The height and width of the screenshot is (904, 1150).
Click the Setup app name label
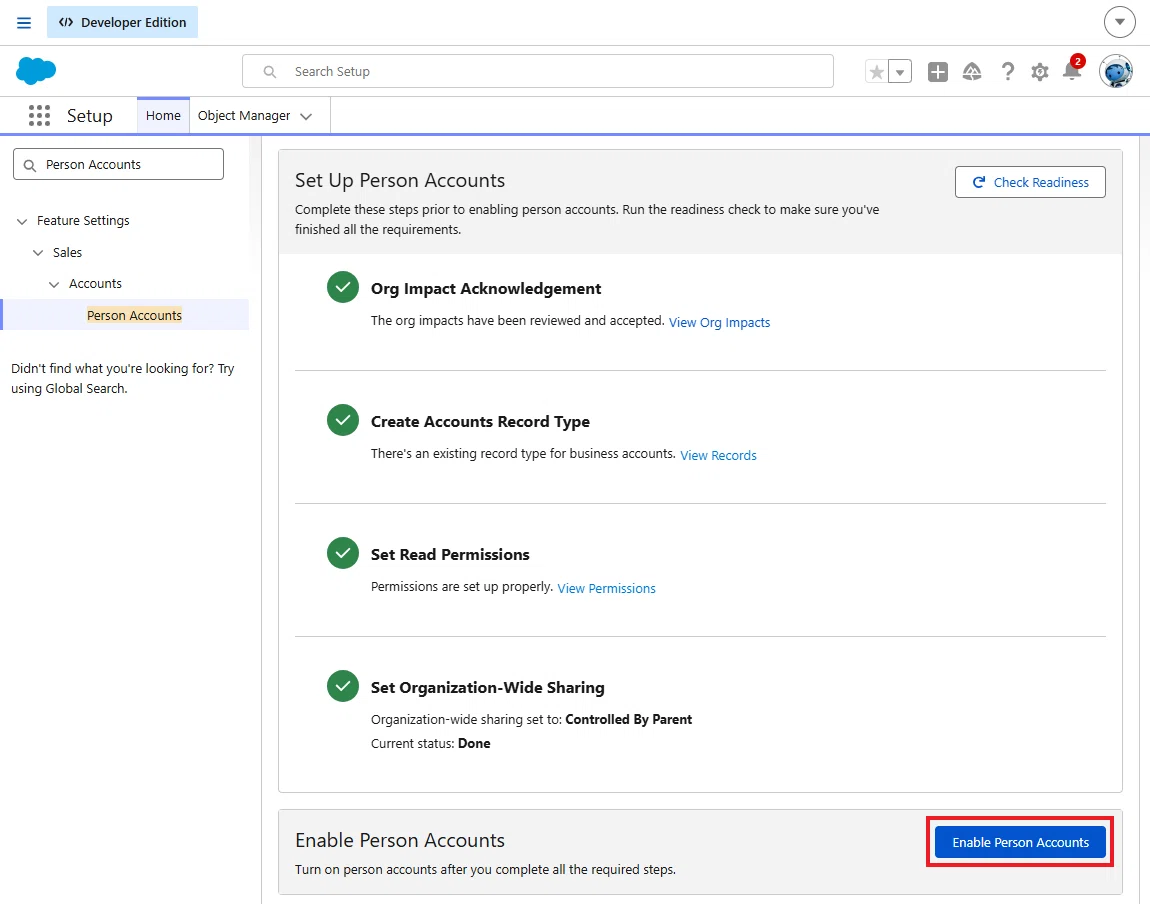(89, 116)
